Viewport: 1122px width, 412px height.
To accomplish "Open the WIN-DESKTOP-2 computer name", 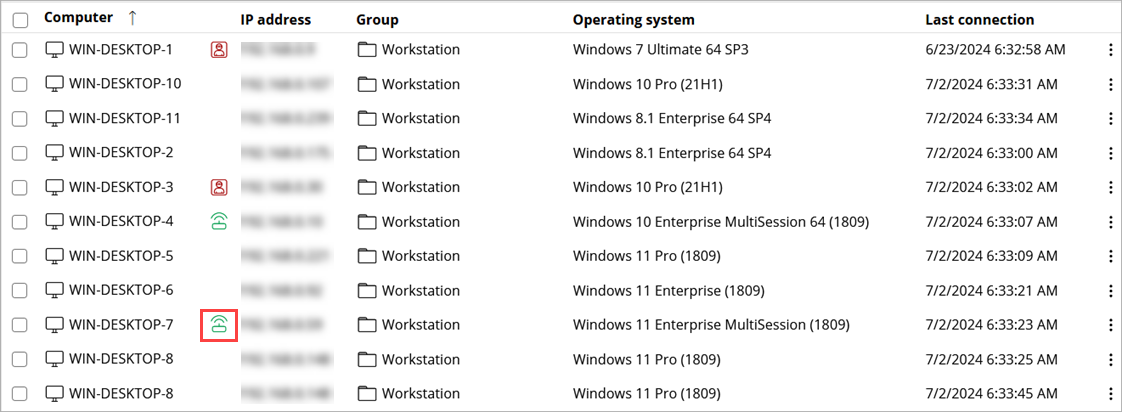I will (x=121, y=153).
